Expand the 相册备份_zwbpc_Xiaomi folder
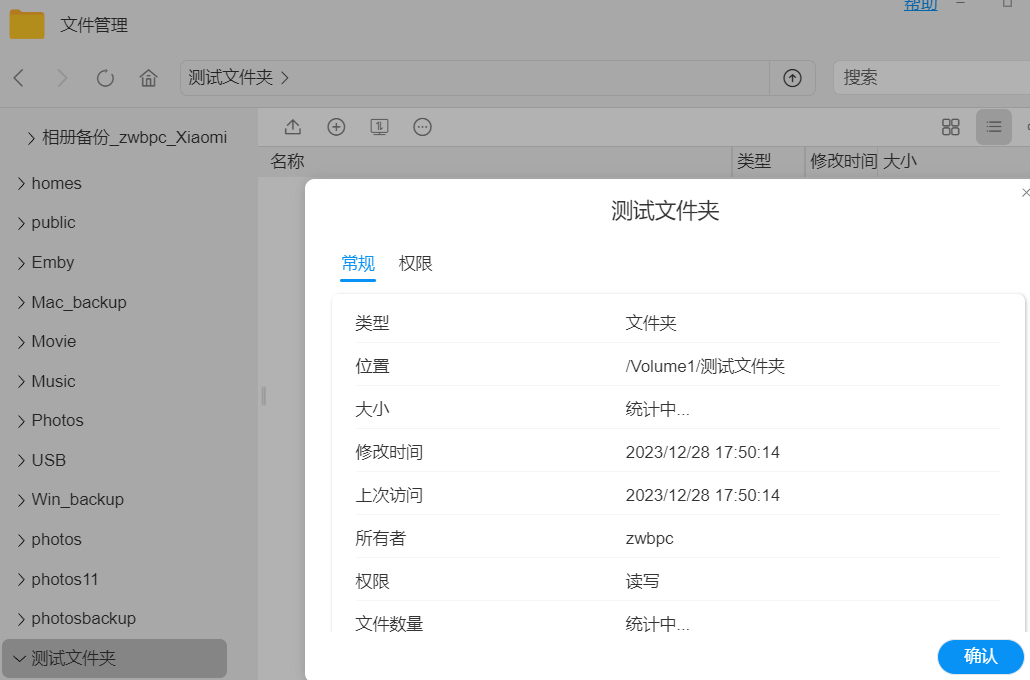 pos(32,138)
